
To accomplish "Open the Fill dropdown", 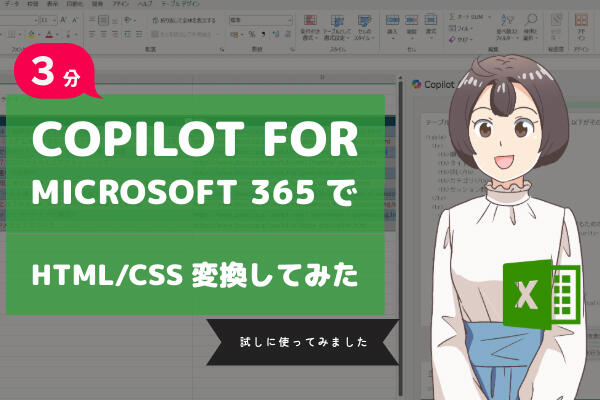I will (461, 28).
